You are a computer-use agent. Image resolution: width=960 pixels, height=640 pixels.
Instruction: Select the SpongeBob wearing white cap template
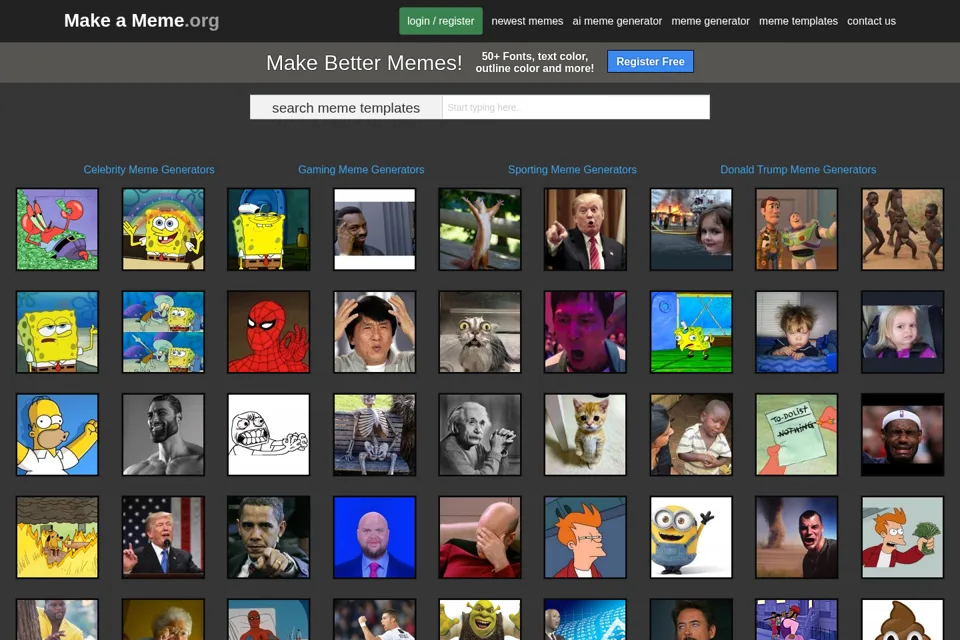pyautogui.click(x=269, y=229)
